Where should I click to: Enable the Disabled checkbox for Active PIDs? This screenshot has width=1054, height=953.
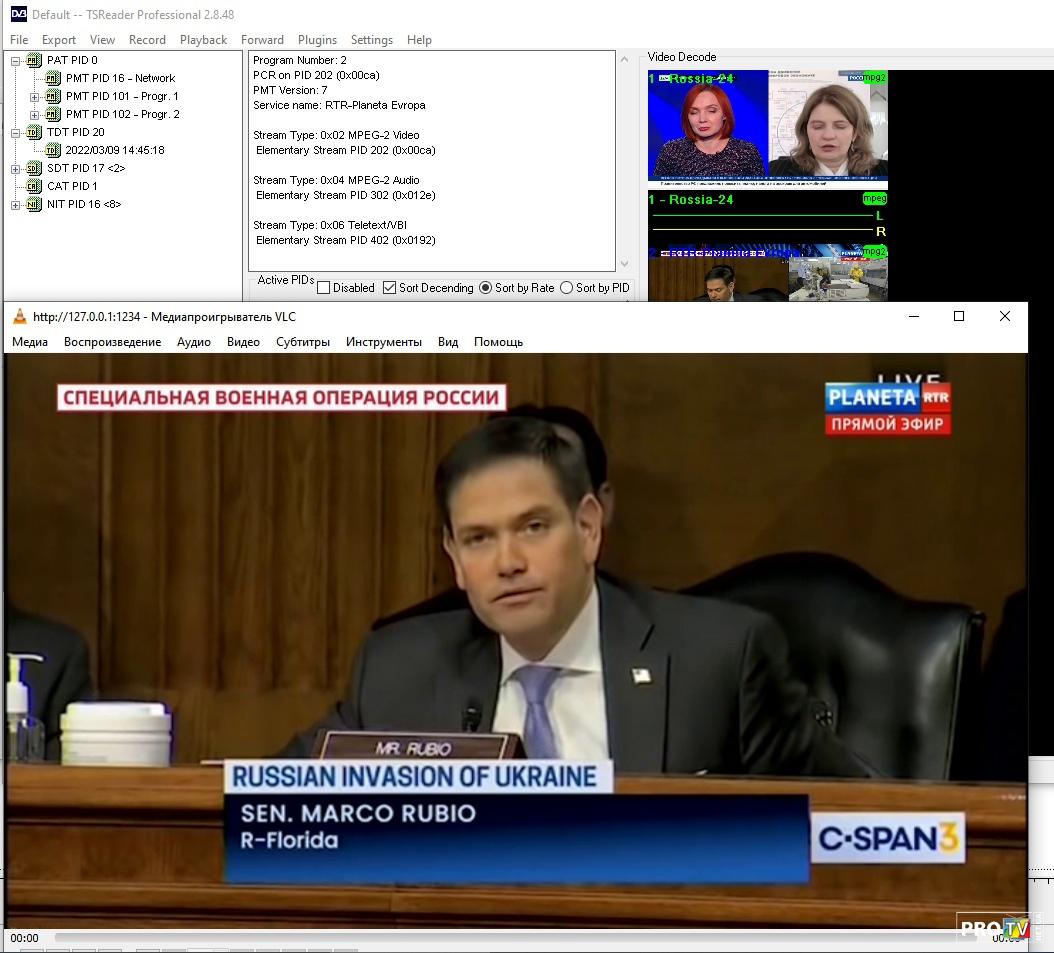pyautogui.click(x=323, y=288)
